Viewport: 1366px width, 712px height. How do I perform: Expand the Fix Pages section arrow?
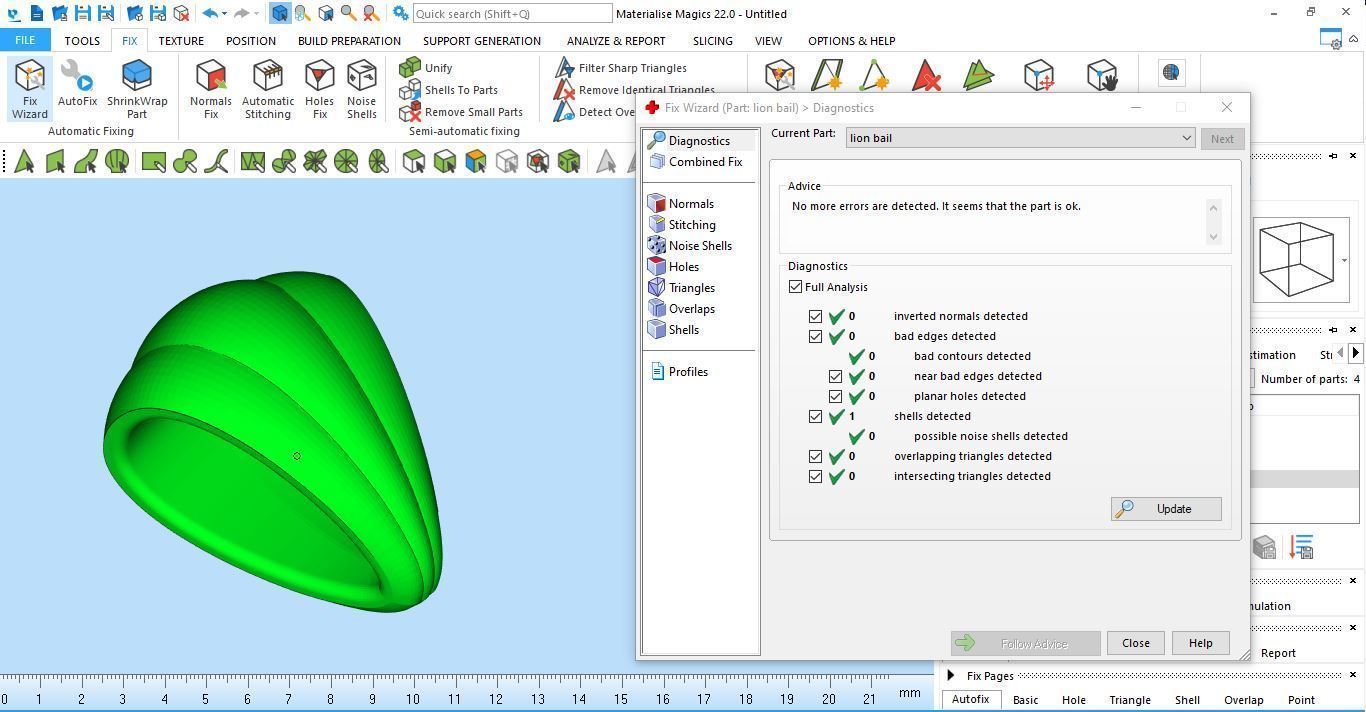pos(951,676)
